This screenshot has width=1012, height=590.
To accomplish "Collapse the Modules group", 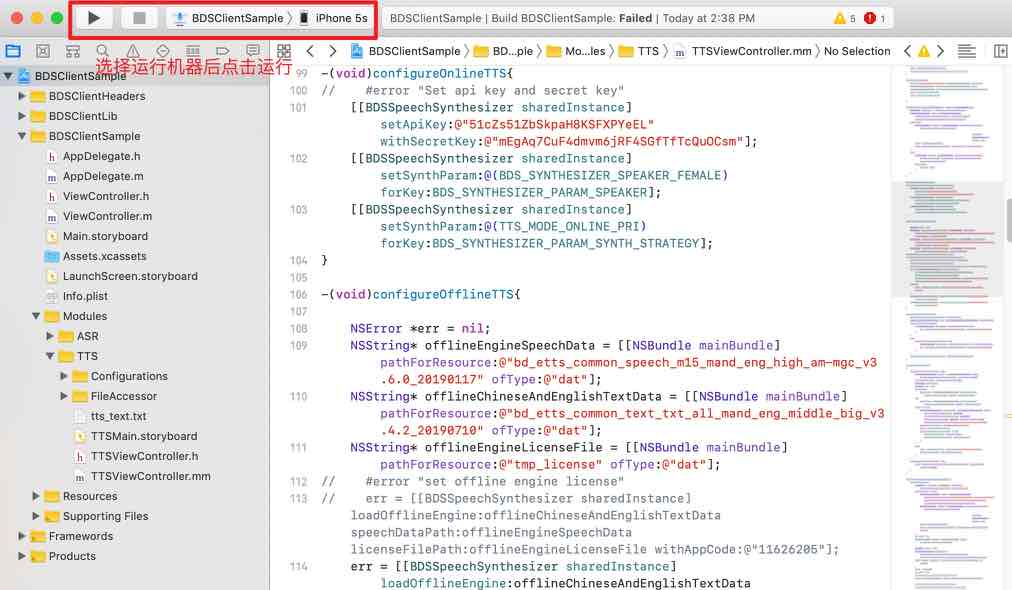I will [x=36, y=316].
